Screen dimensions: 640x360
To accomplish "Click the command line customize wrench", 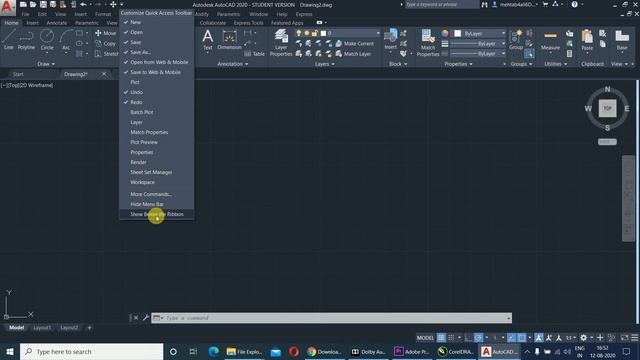I will [x=146, y=318].
